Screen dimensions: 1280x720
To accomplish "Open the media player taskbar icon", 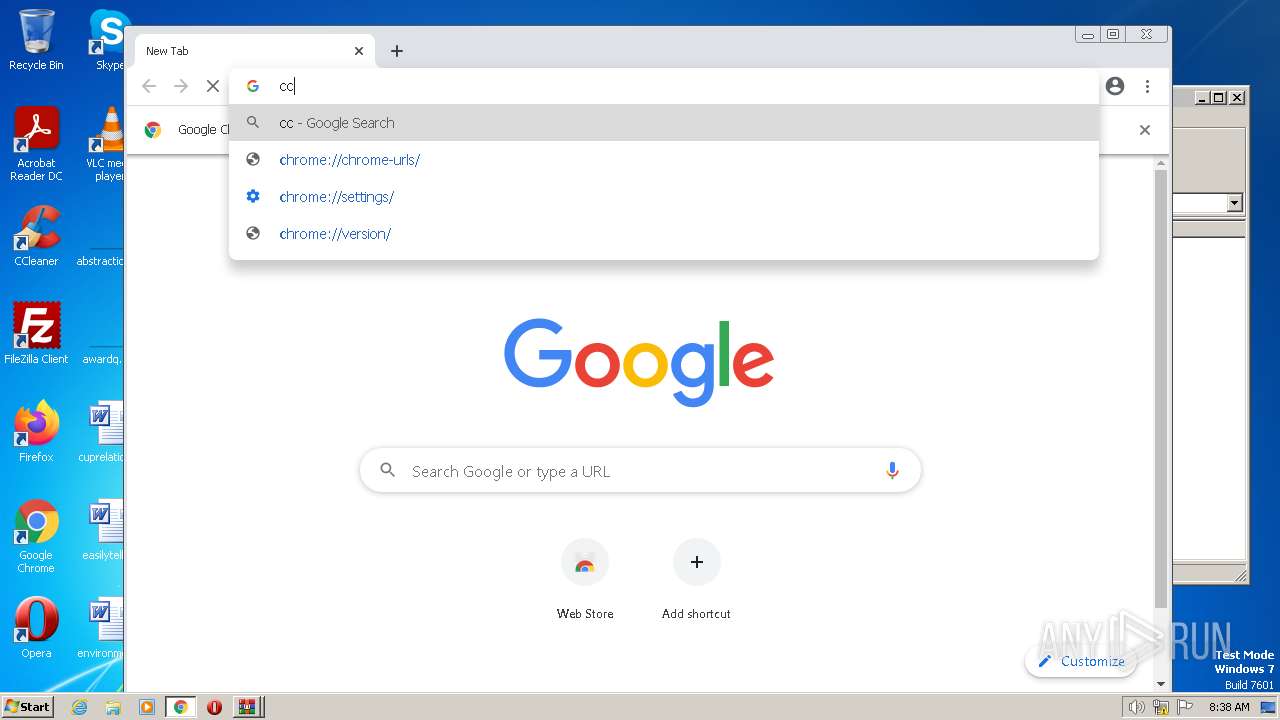I will point(147,707).
